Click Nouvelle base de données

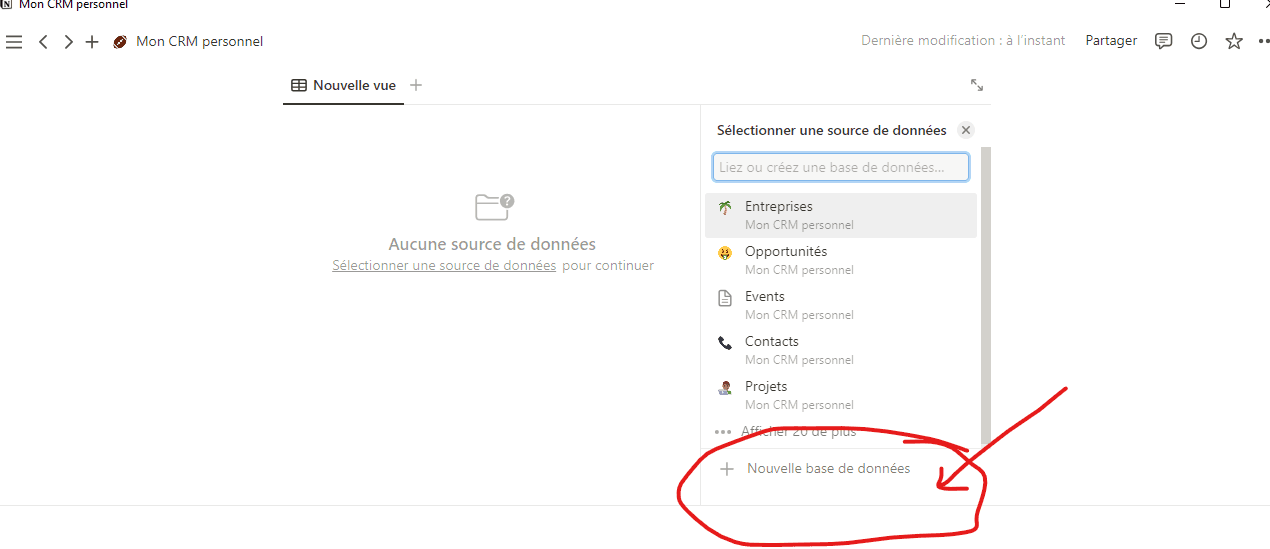tap(828, 468)
